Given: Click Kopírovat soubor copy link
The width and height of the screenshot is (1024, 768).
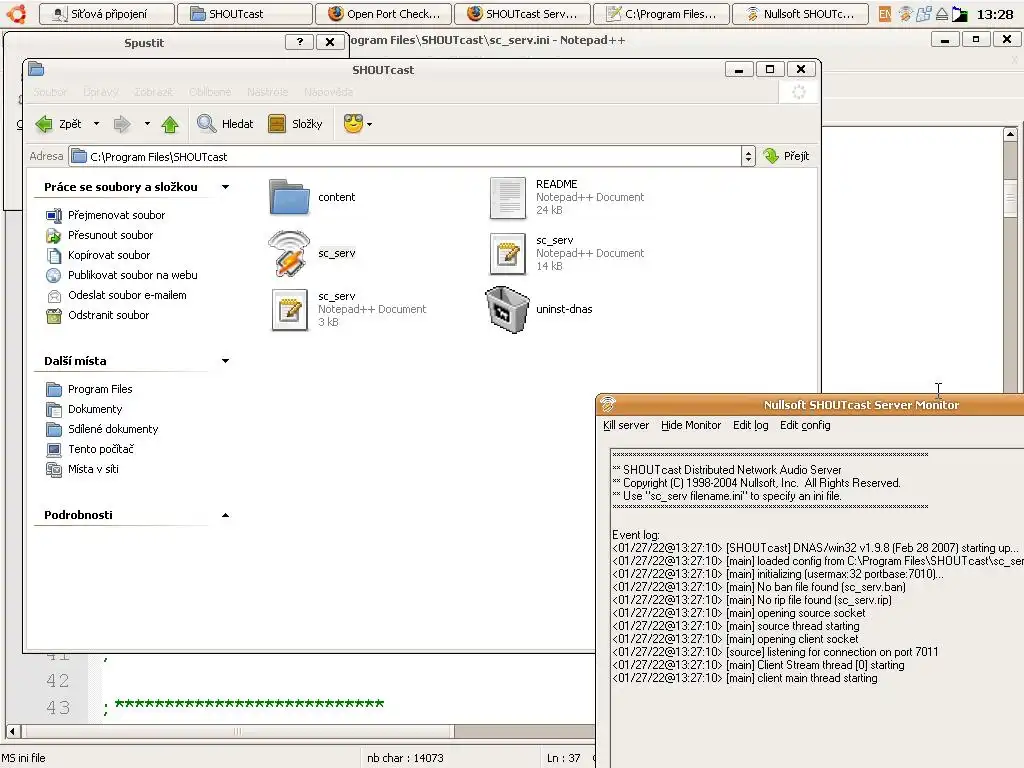Looking at the screenshot, I should coord(109,255).
